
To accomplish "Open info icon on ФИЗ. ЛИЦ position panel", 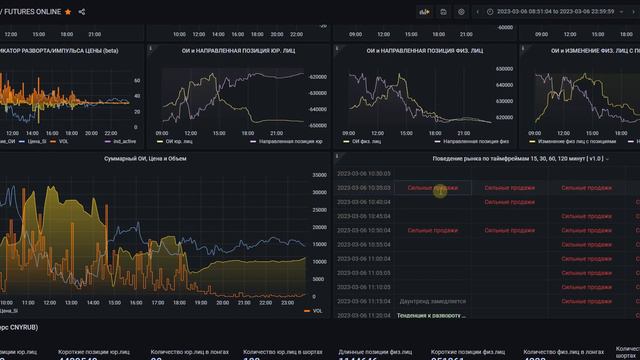I will [337, 48].
